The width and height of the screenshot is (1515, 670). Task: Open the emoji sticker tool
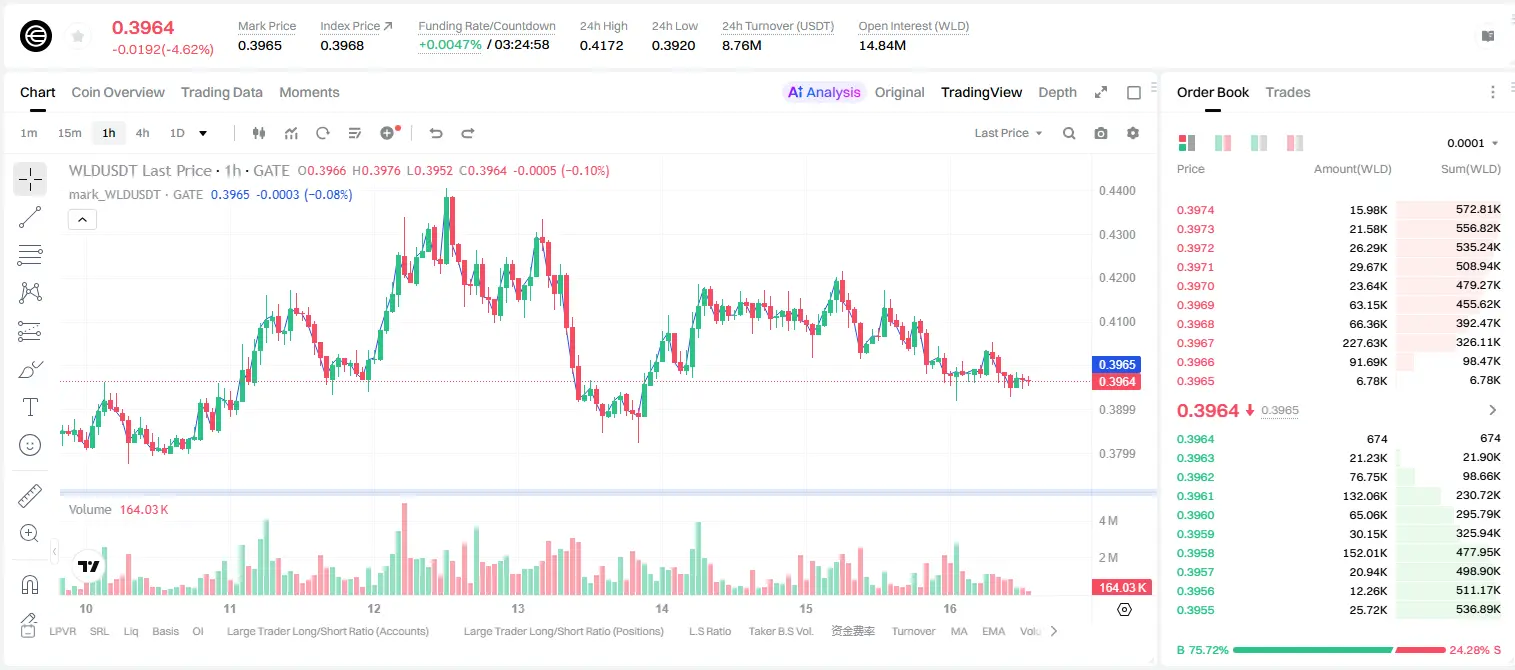[x=30, y=445]
